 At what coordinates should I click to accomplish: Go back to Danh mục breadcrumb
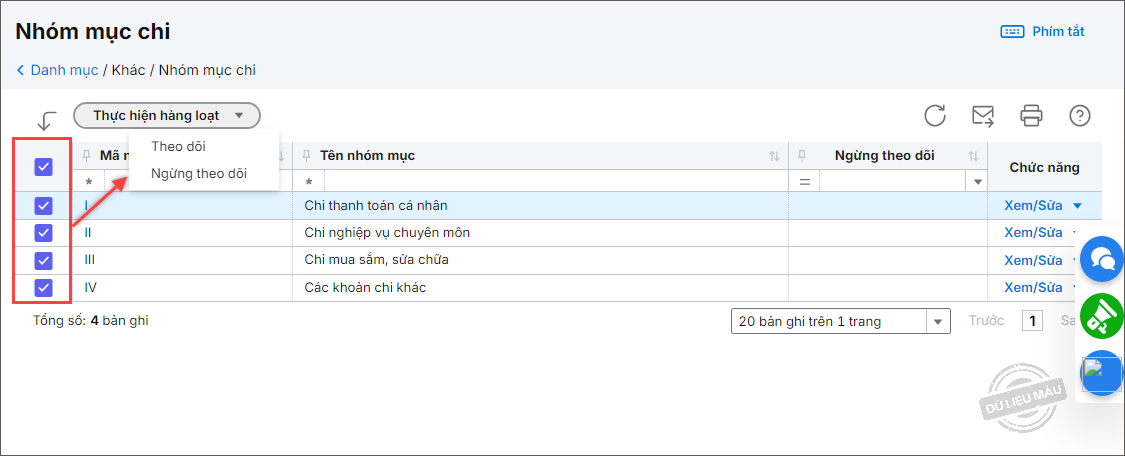pos(64,70)
